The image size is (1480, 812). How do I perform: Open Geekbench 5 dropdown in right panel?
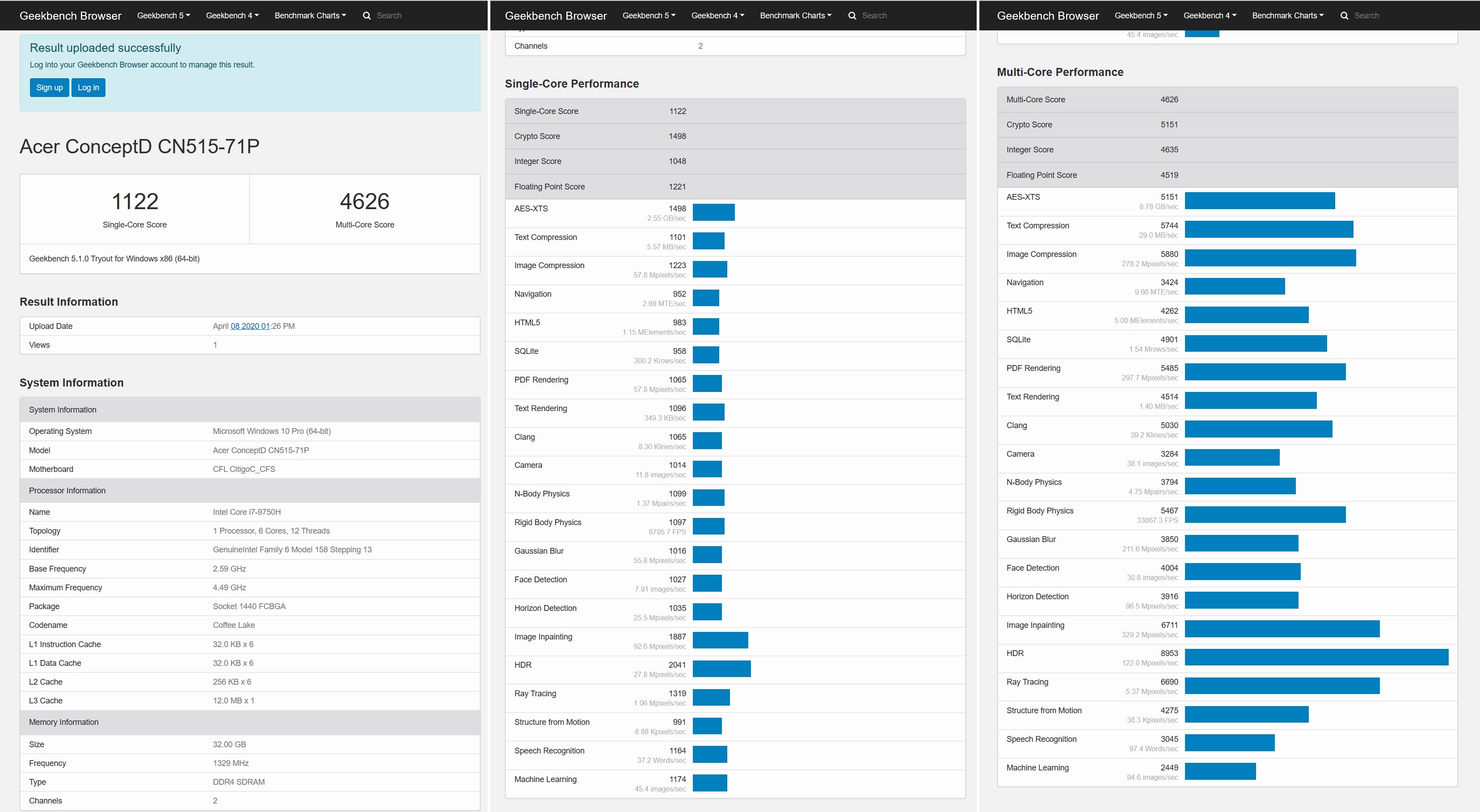pos(1141,16)
